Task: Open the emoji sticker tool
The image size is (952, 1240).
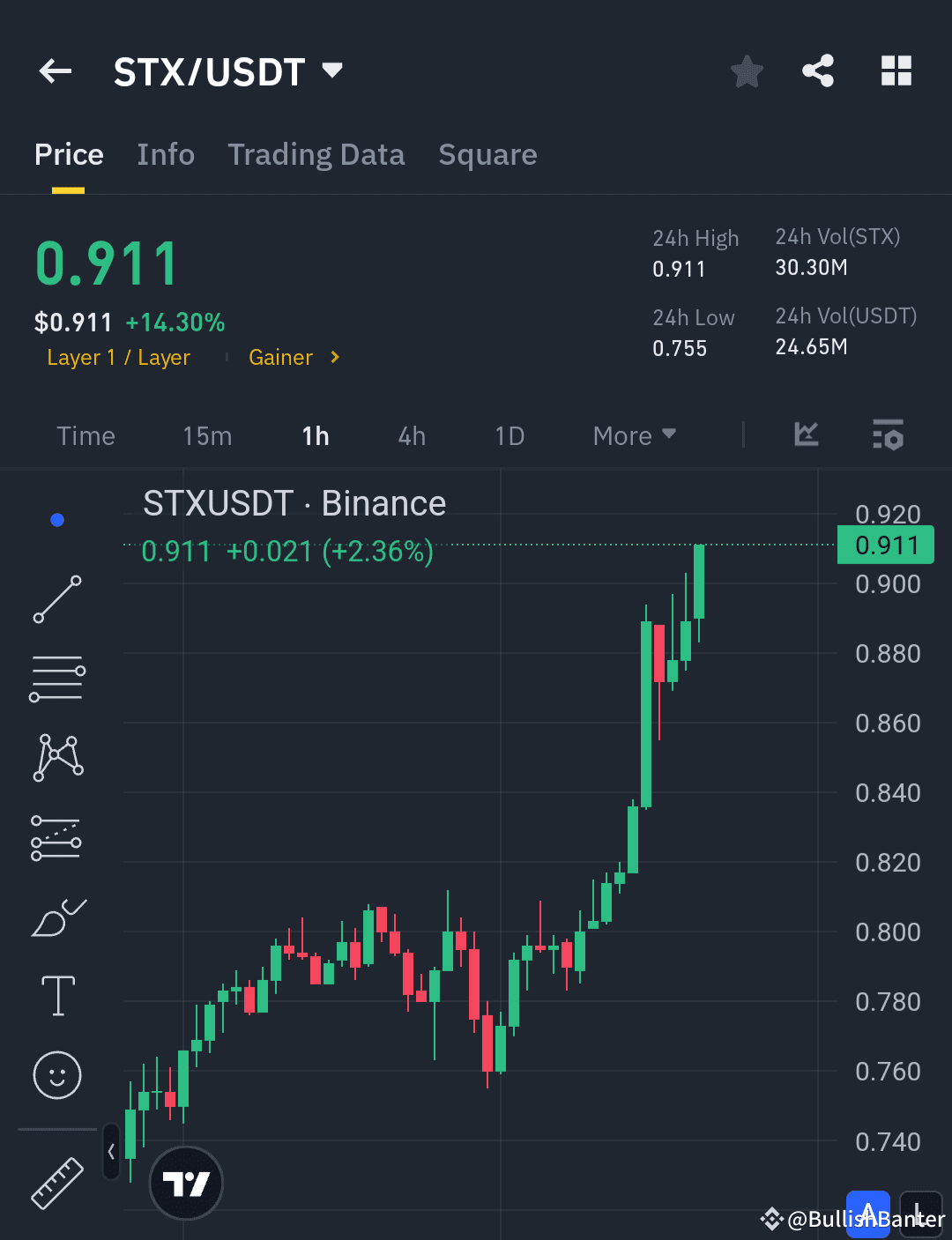Action: [x=56, y=1075]
